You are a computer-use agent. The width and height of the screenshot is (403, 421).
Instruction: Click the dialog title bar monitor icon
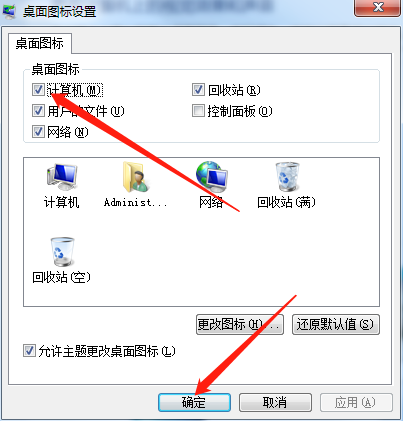point(9,12)
